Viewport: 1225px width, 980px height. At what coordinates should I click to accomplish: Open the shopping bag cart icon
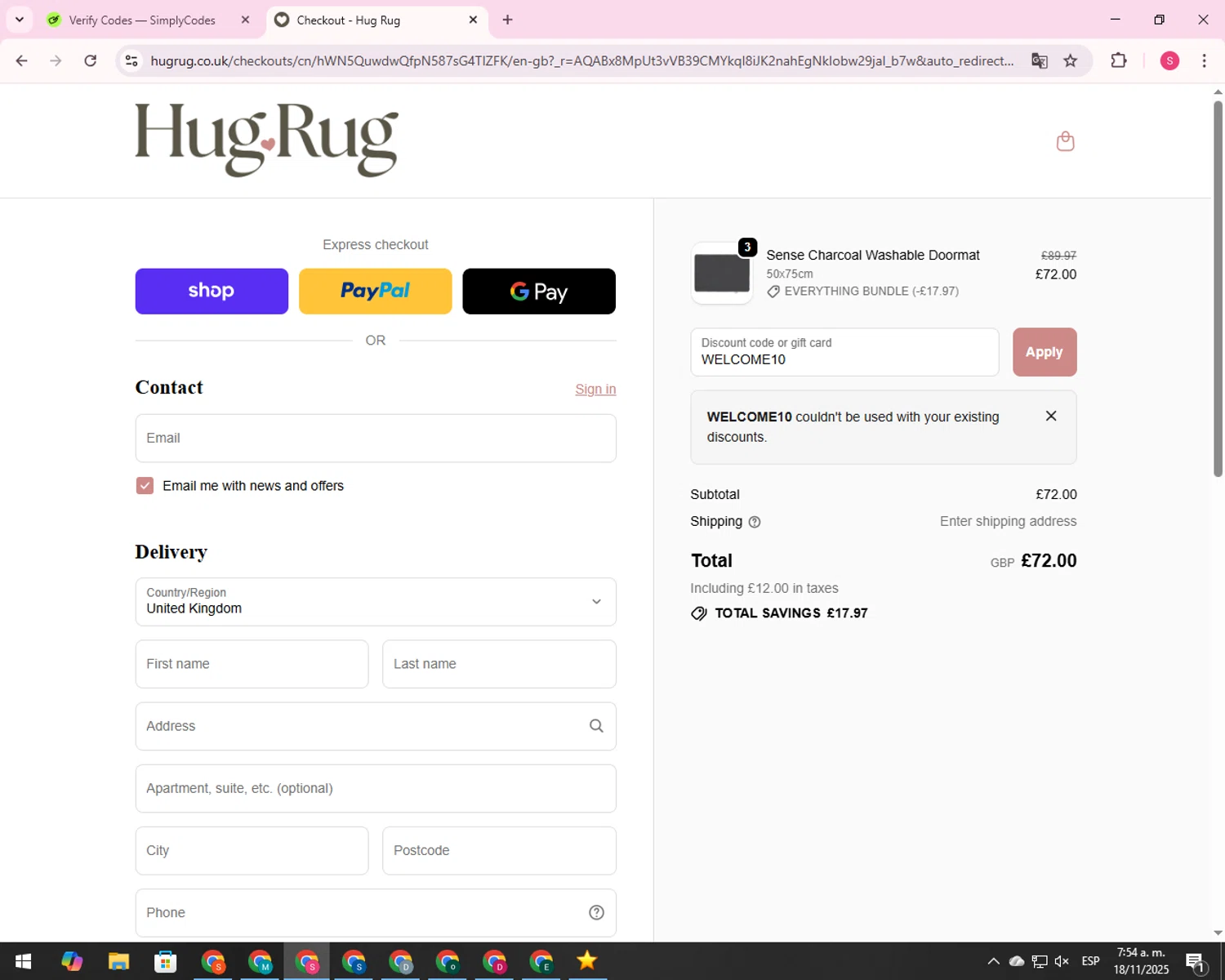pyautogui.click(x=1065, y=141)
